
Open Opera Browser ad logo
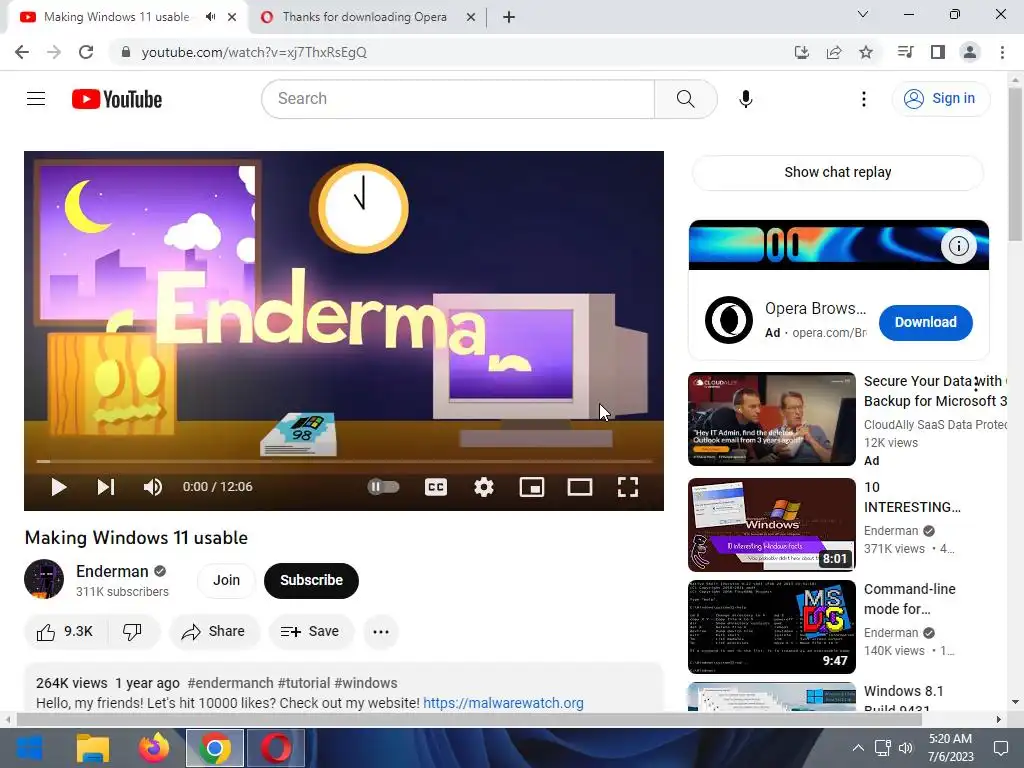(729, 320)
